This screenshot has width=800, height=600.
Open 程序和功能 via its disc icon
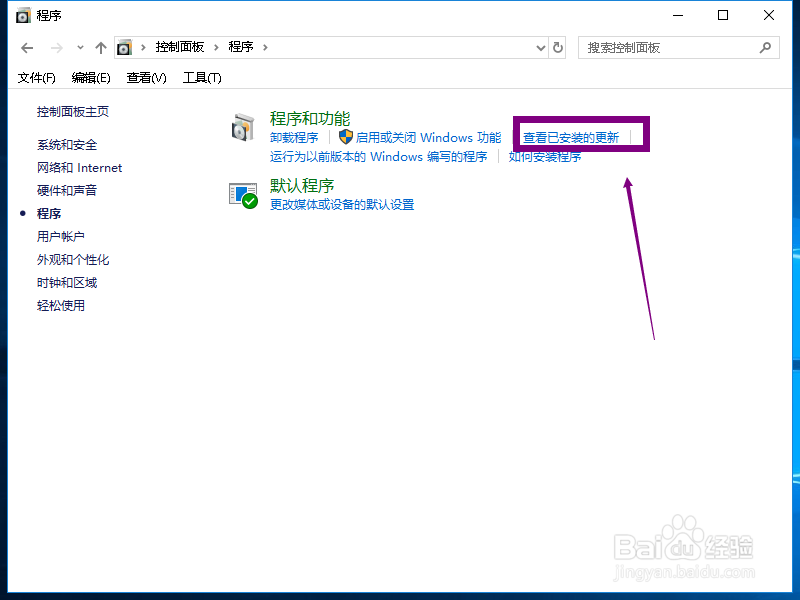point(243,127)
